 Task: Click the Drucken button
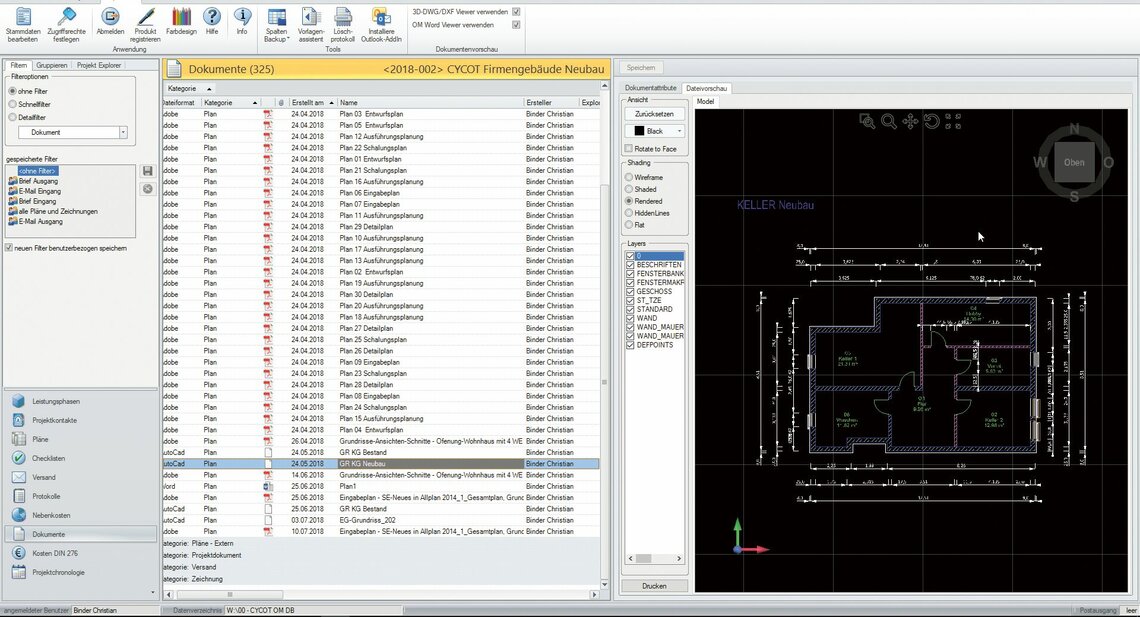(654, 586)
